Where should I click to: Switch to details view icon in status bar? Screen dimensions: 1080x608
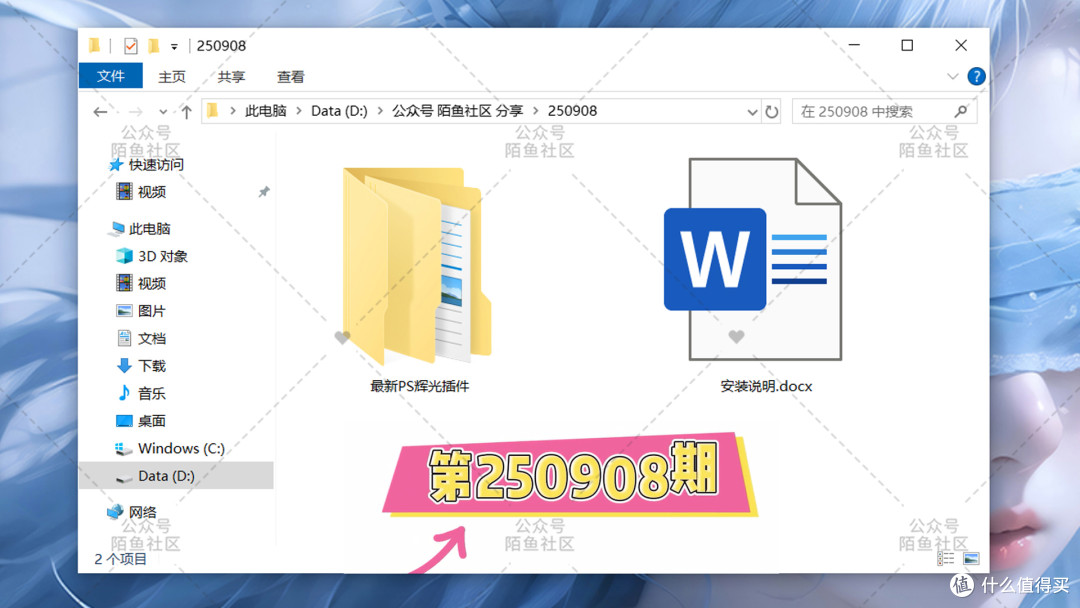[946, 558]
